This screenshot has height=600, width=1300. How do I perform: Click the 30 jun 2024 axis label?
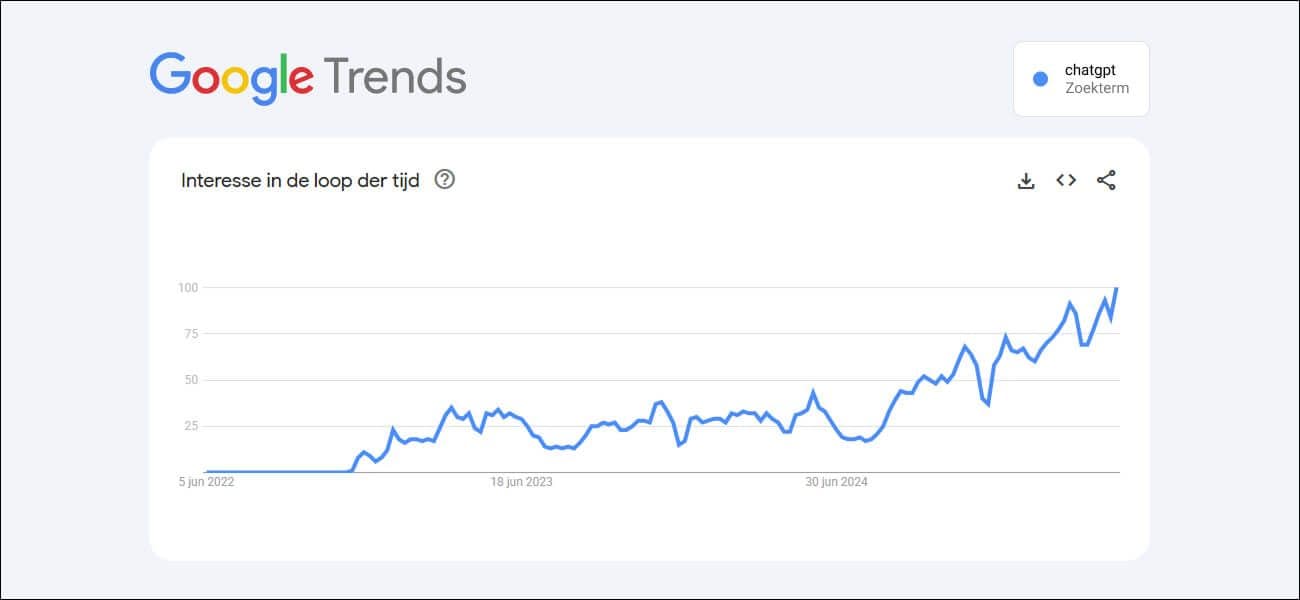[x=834, y=482]
